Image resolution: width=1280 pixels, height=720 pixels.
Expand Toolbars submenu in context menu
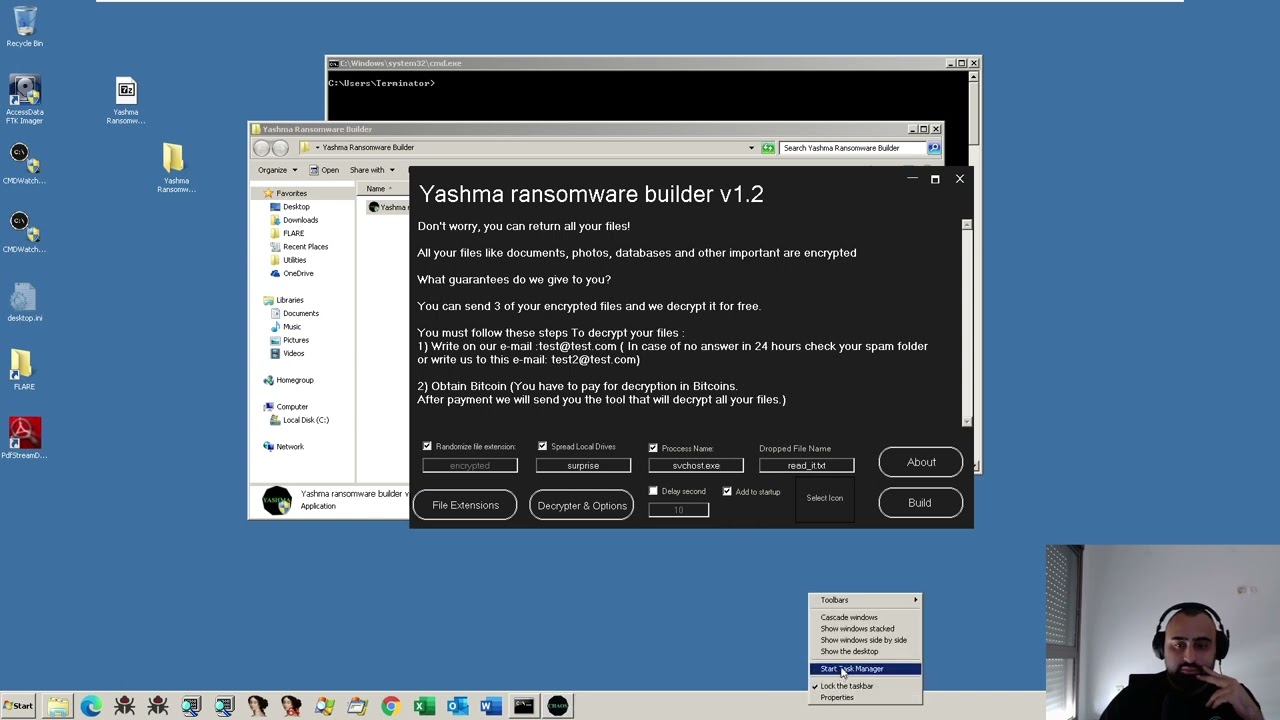point(866,600)
